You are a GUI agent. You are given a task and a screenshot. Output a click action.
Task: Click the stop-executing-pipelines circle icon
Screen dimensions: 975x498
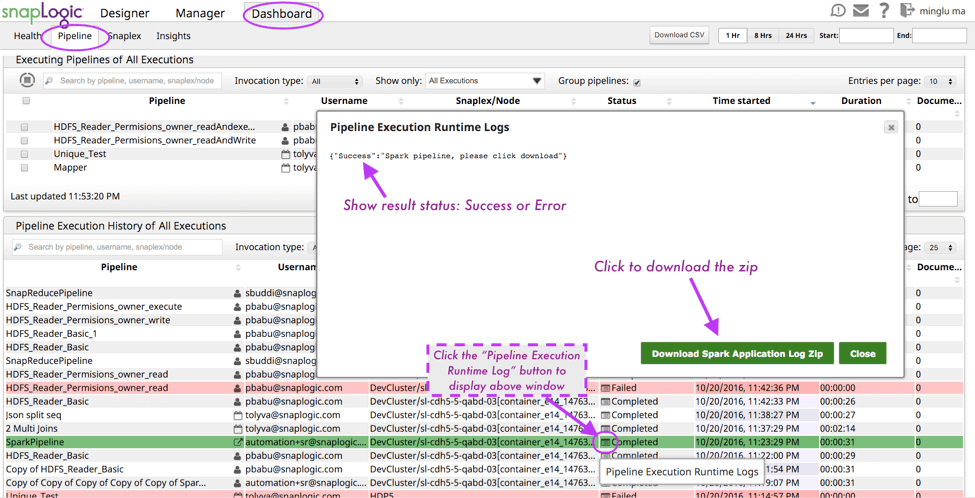tap(27, 80)
